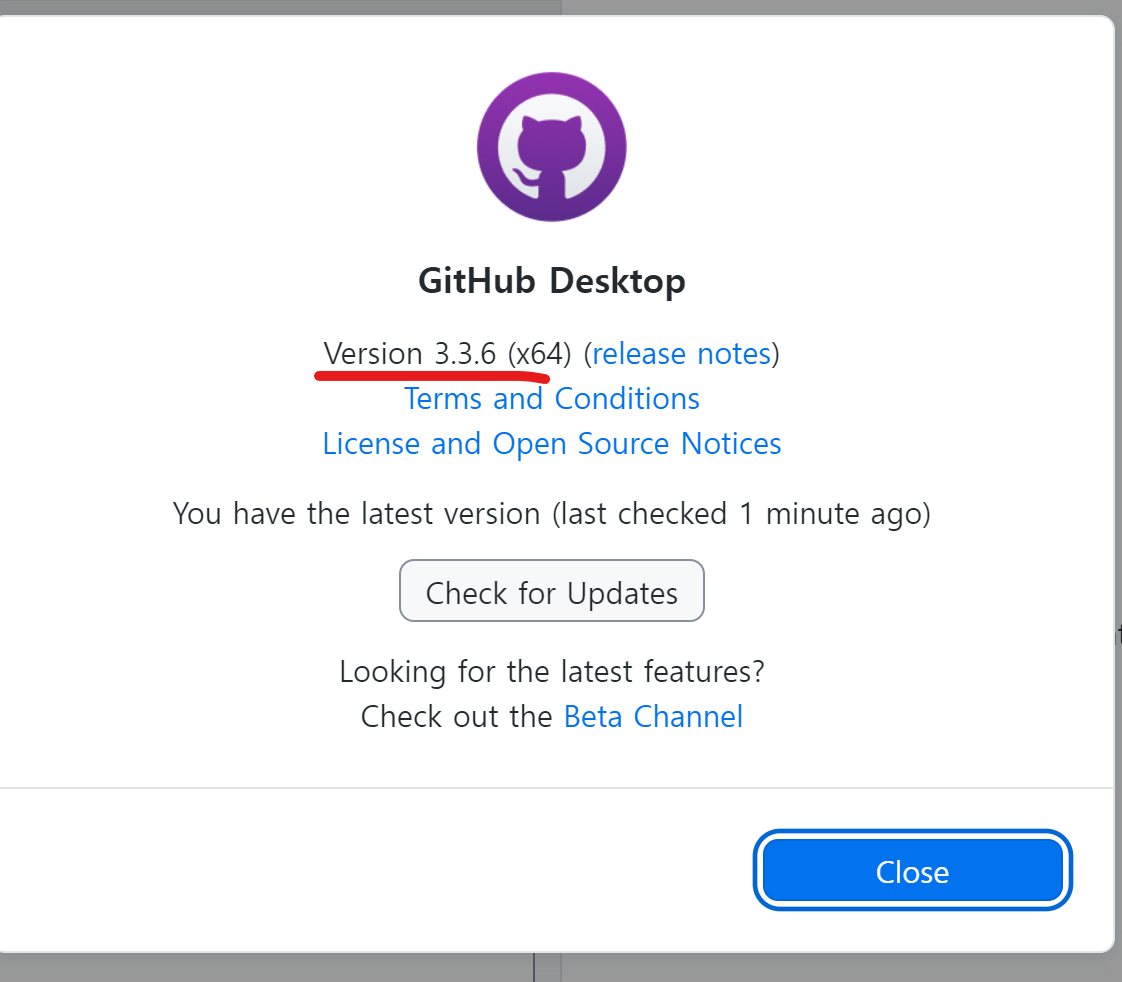
Task: Check out the Beta Channel
Action: coord(653,716)
